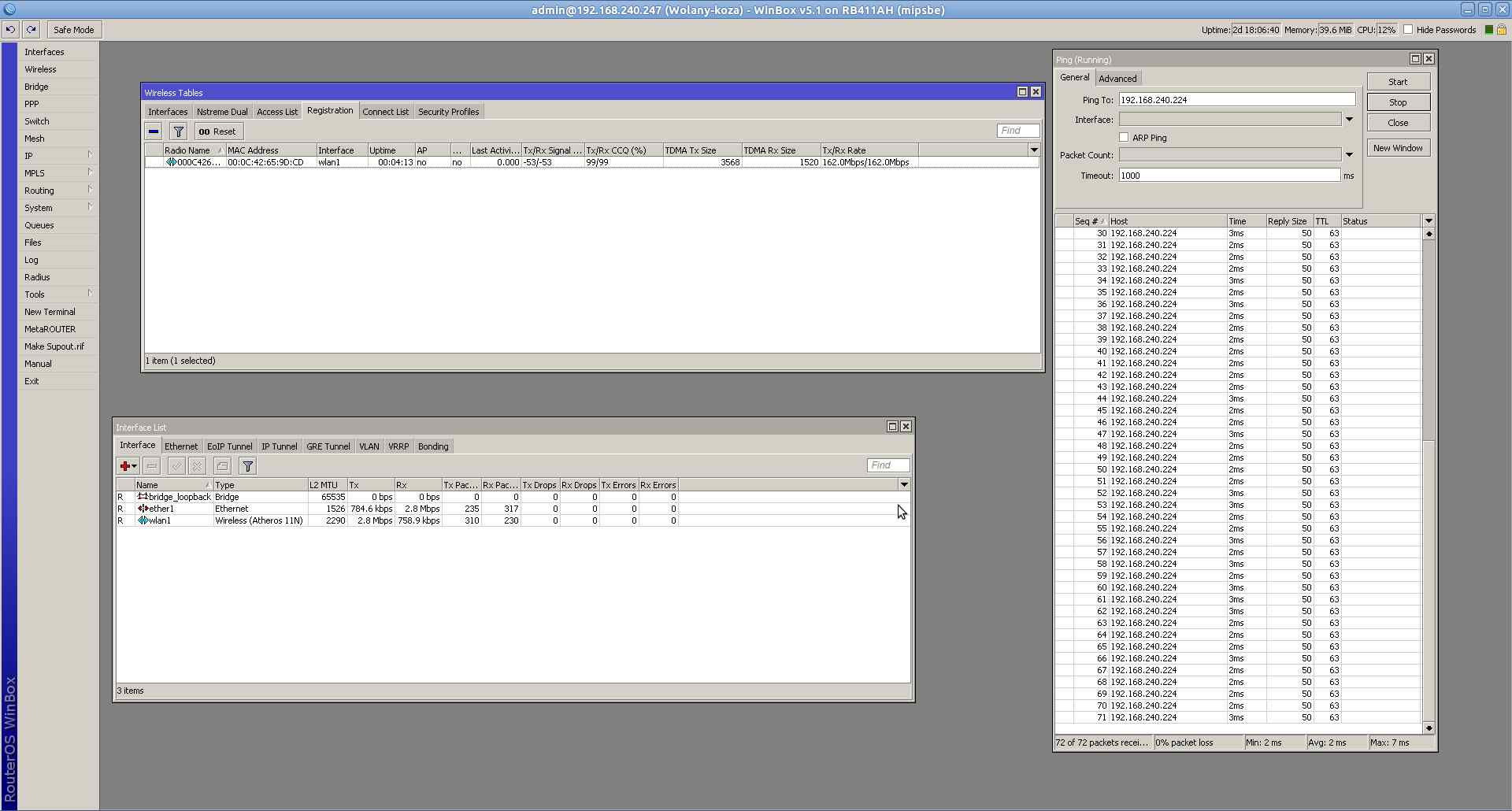Click Start button in Ping window
The width and height of the screenshot is (1512, 811).
(x=1398, y=82)
